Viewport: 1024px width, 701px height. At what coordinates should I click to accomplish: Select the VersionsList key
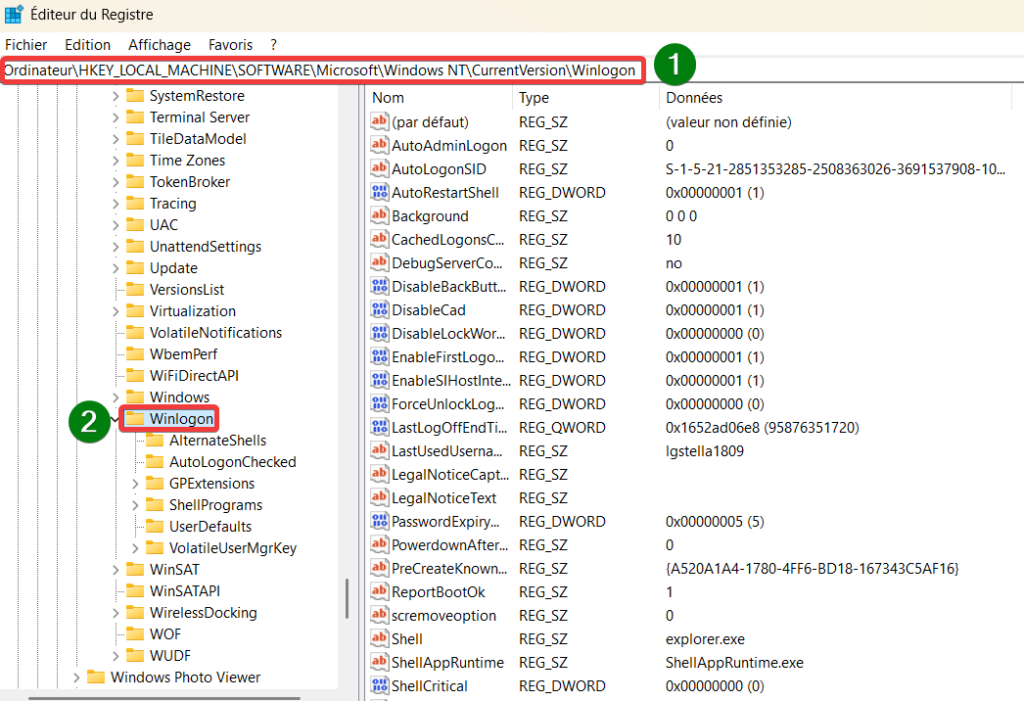187,289
